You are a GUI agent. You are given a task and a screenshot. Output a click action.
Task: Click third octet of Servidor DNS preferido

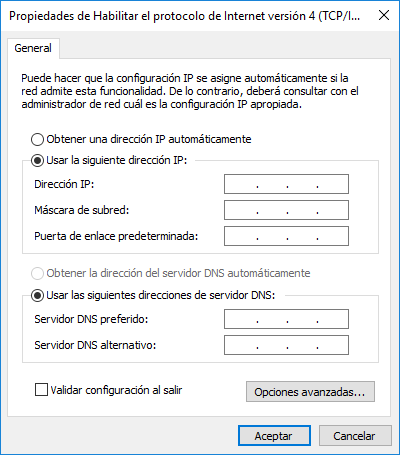(302, 319)
